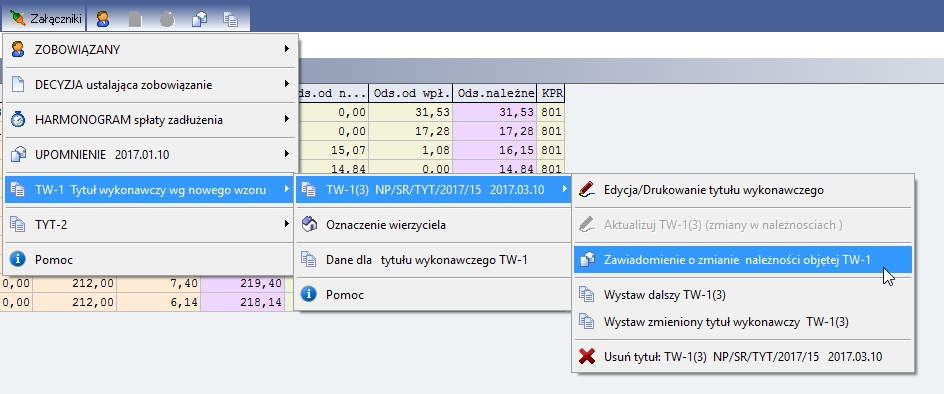
Task: Choose Edycja/Drukowanie tytułu wykonawczego
Action: click(x=743, y=190)
